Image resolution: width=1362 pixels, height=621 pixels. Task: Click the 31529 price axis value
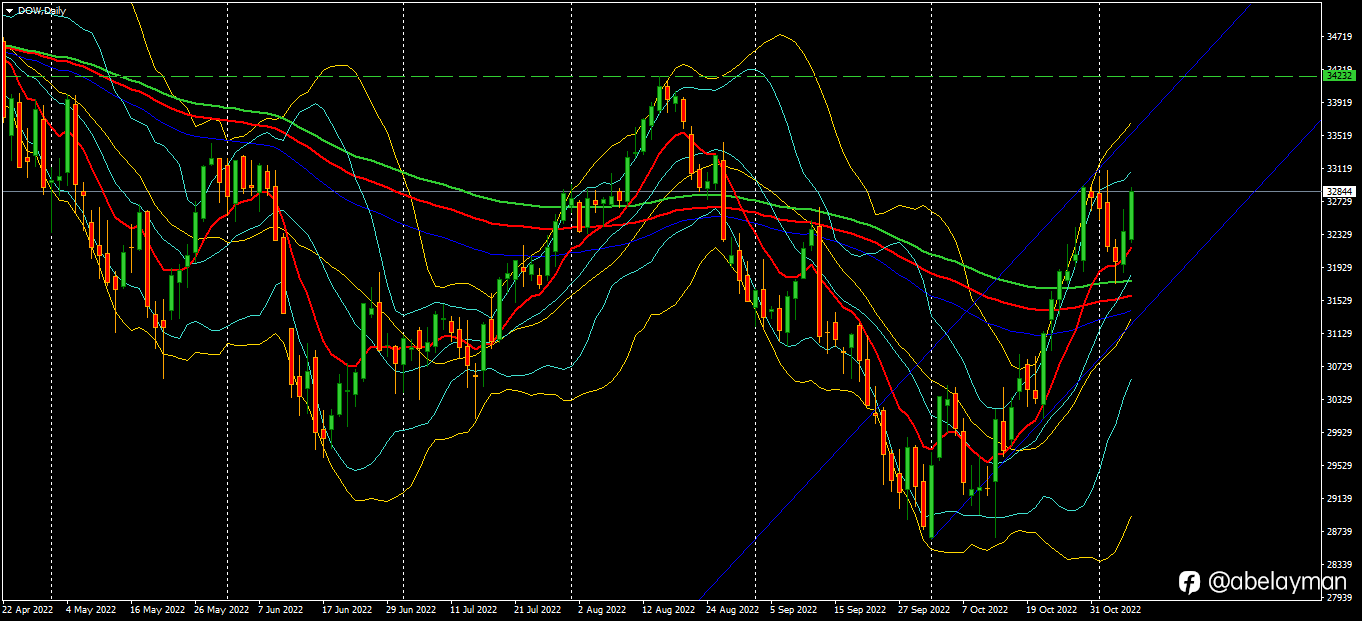pyautogui.click(x=1340, y=300)
